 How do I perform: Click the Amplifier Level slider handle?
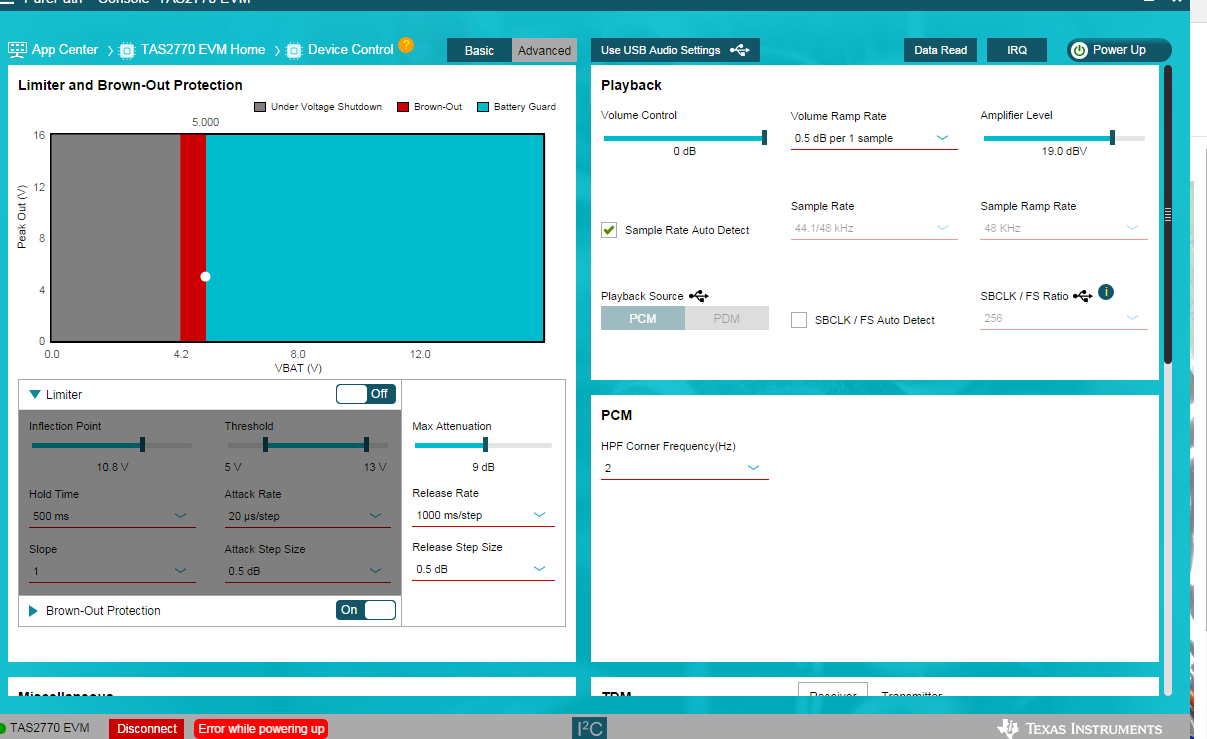[x=1112, y=138]
